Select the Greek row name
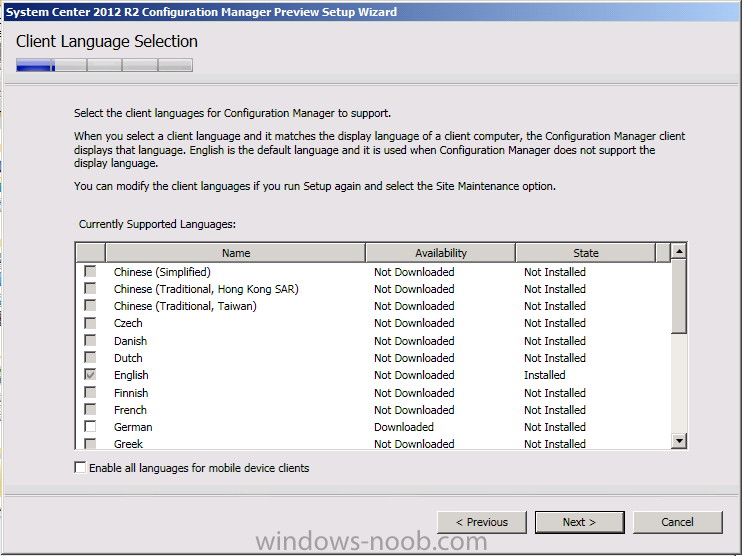Image resolution: width=742 pixels, height=556 pixels. point(128,444)
